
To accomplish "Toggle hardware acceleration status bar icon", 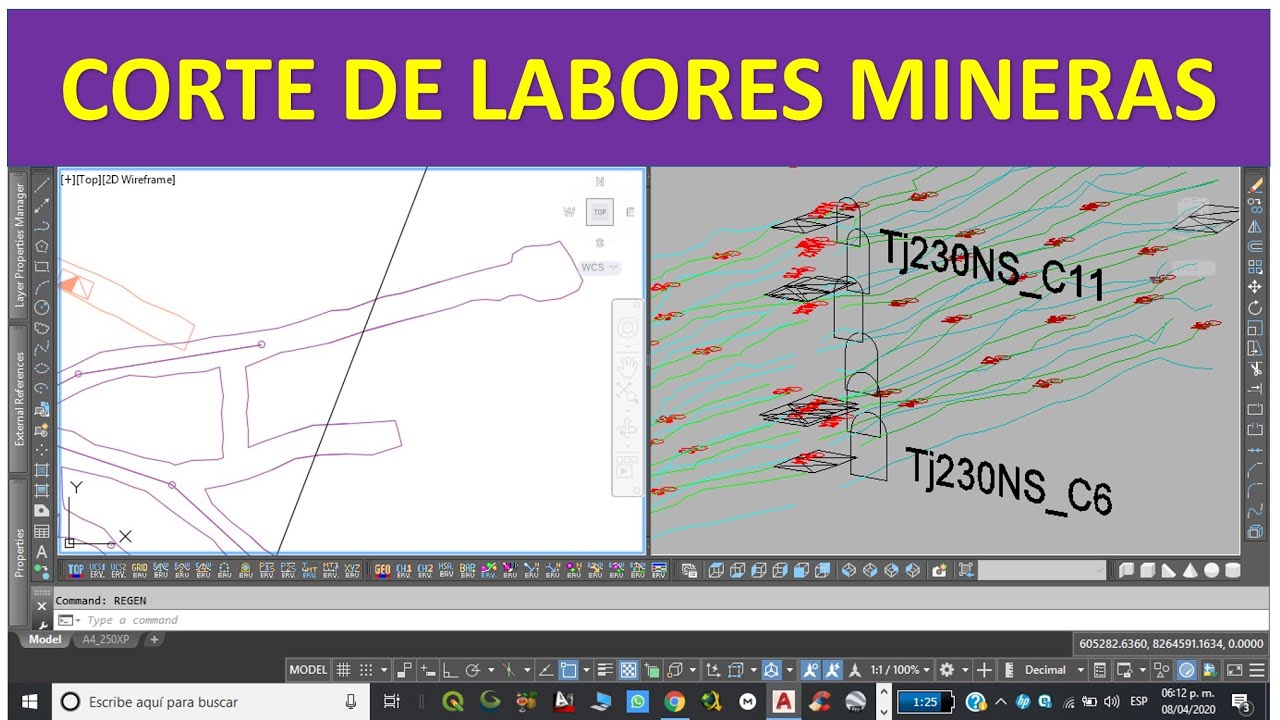I will pos(1186,669).
